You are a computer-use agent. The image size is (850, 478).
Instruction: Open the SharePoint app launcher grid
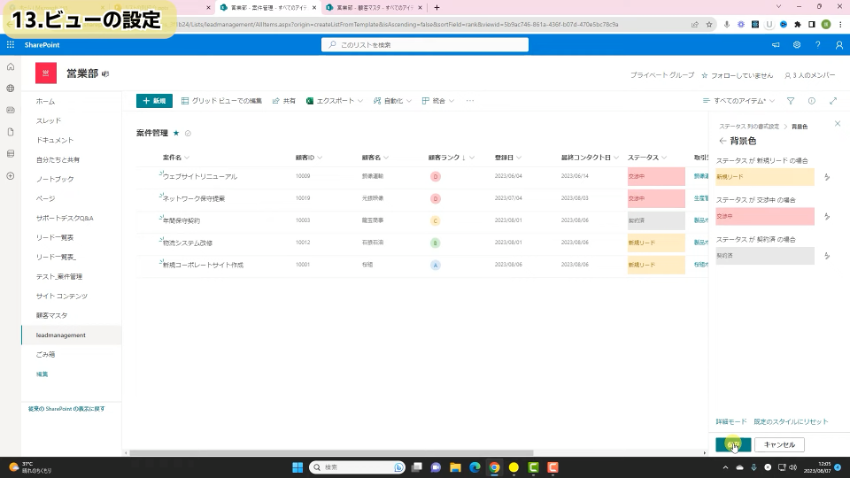tap(10, 45)
